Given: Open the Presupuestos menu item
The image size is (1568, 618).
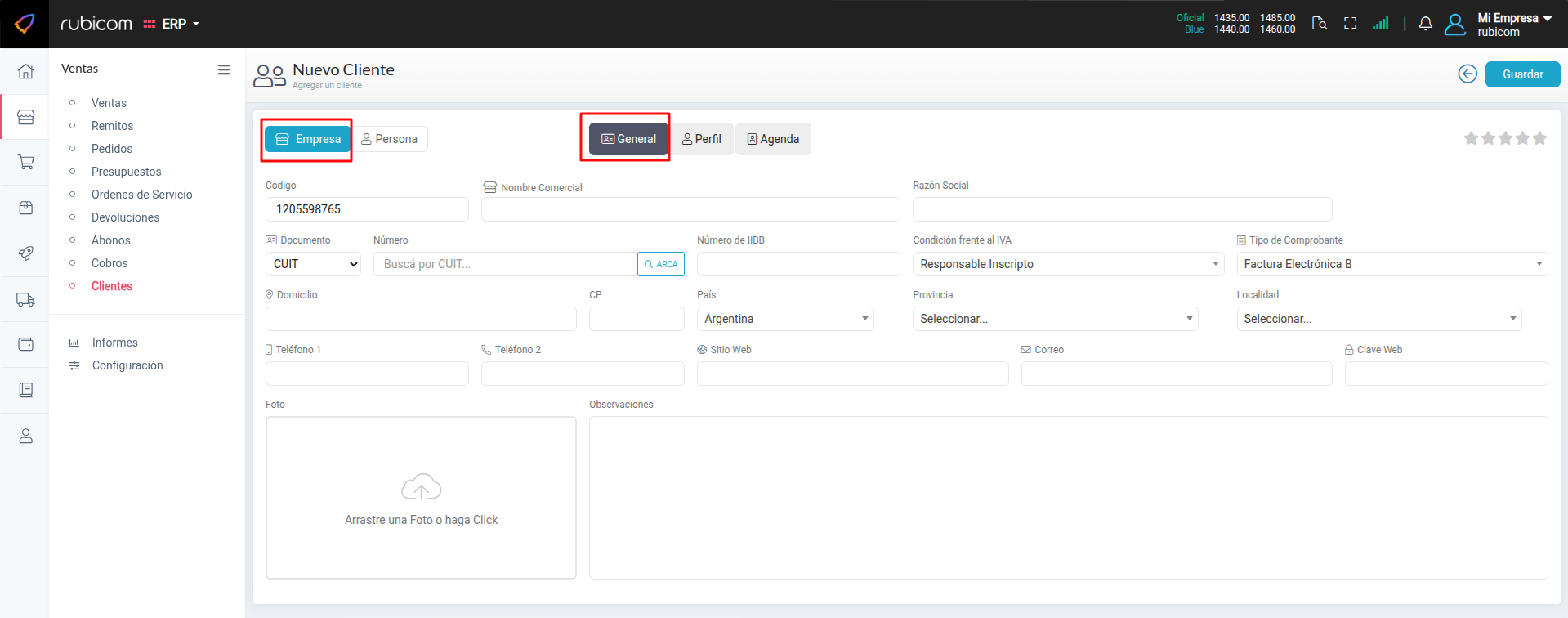Looking at the screenshot, I should click(x=127, y=172).
